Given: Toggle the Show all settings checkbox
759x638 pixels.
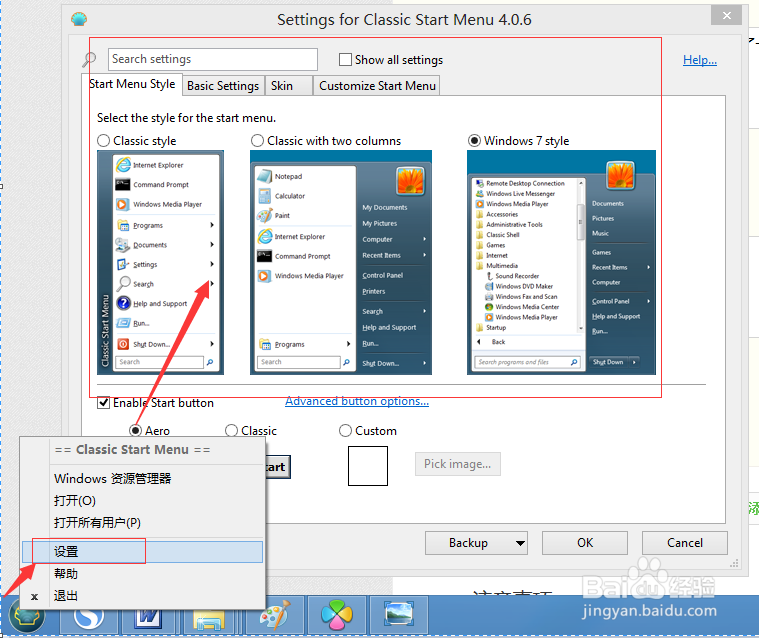Looking at the screenshot, I should (x=345, y=60).
